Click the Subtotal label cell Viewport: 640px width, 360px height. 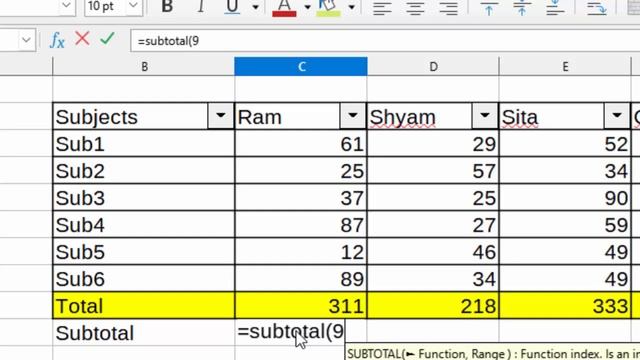144,333
